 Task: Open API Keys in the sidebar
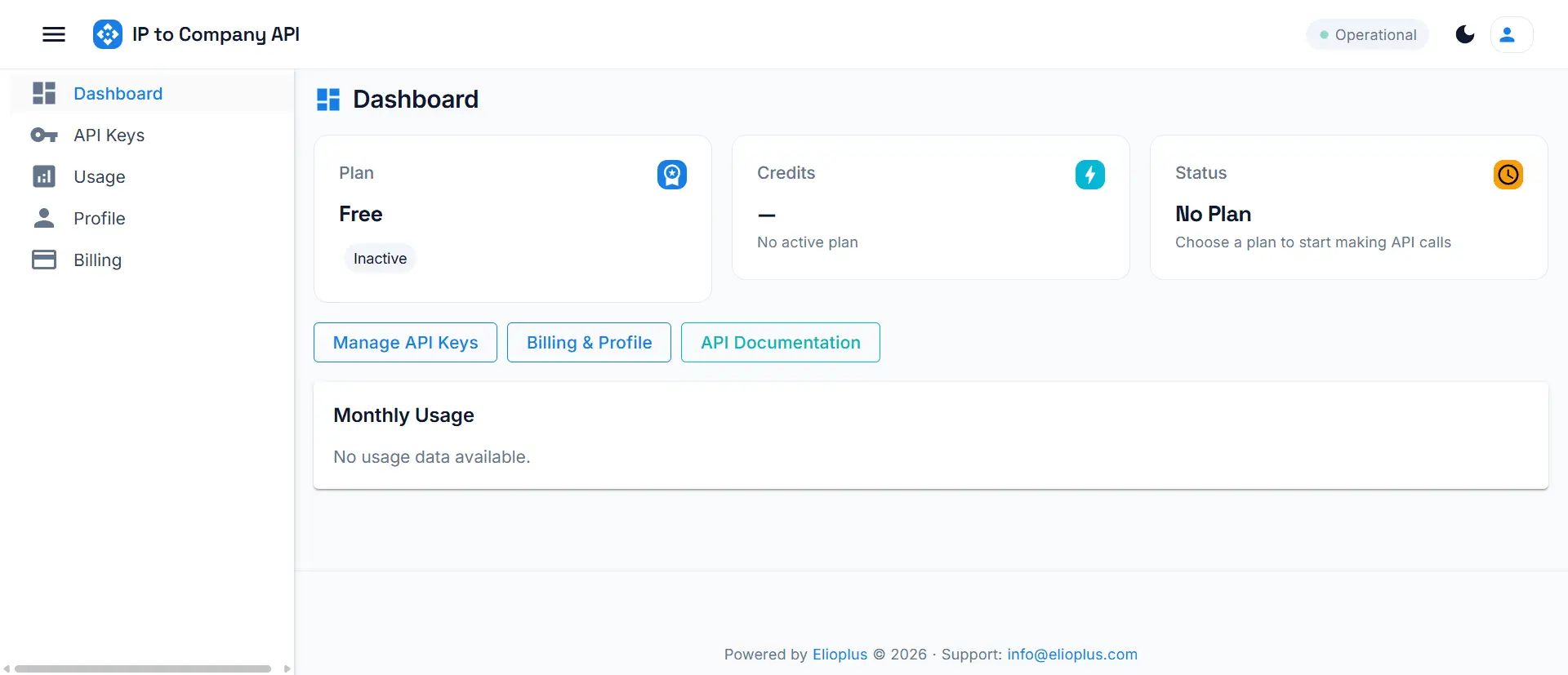point(152,135)
